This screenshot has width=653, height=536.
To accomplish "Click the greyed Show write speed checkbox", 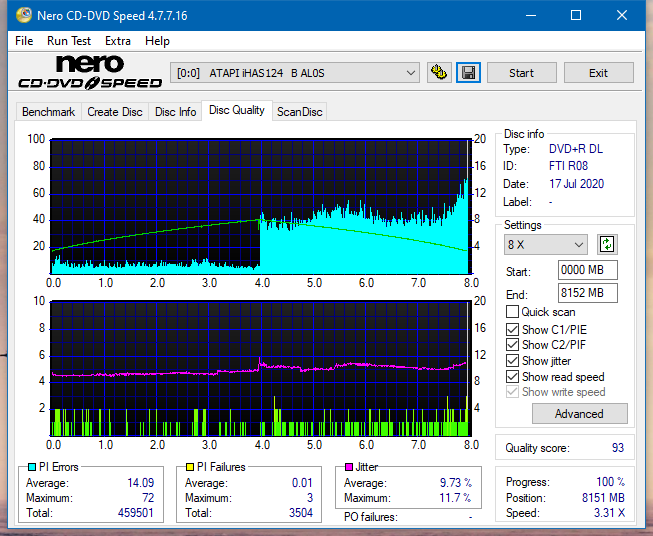I will [512, 392].
